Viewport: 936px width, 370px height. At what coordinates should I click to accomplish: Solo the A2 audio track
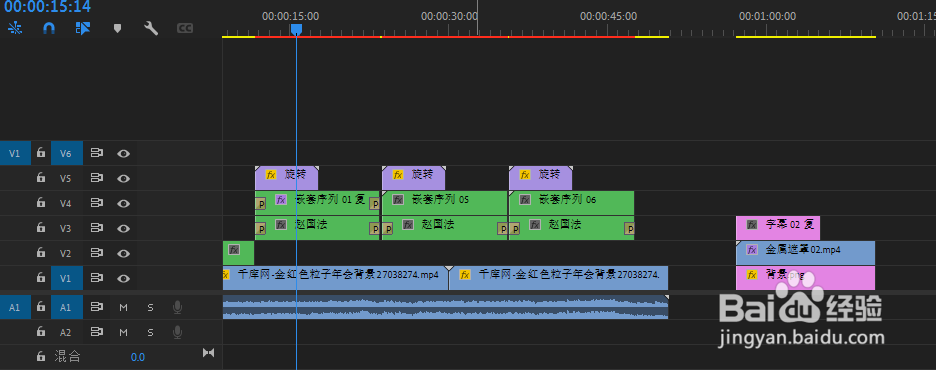click(x=150, y=332)
